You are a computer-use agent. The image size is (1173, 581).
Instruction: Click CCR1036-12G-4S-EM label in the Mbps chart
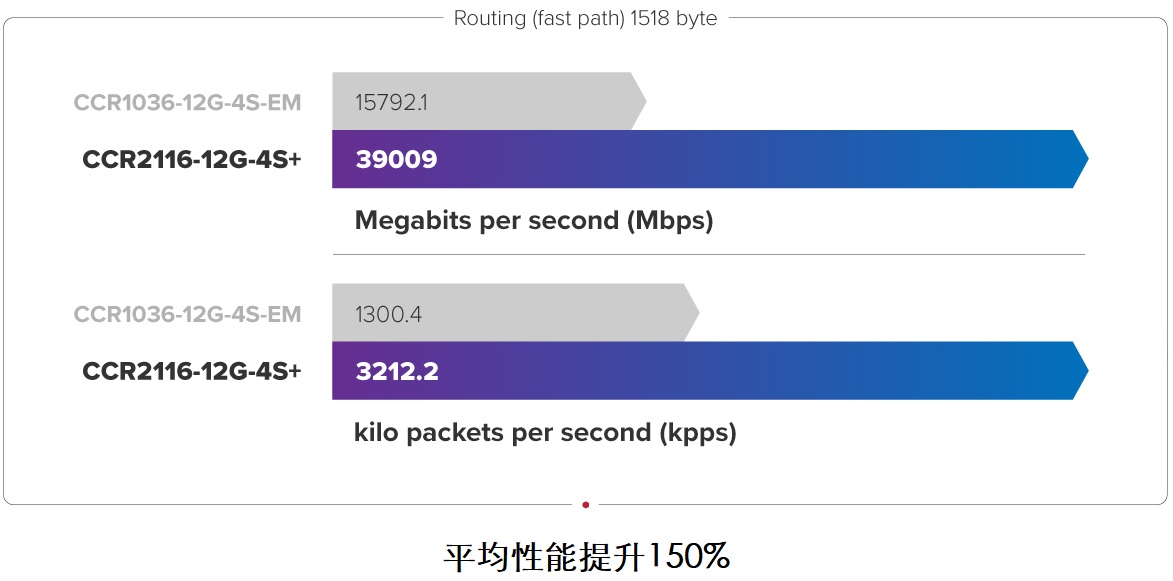[187, 102]
